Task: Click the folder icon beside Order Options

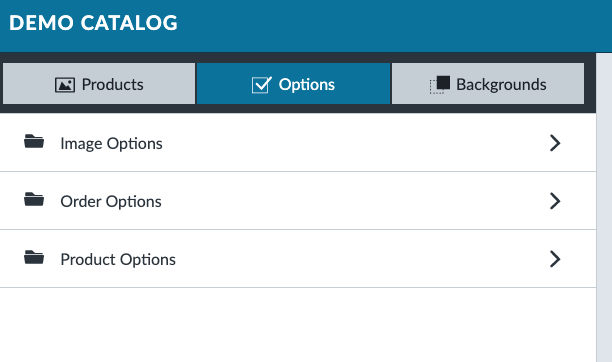Action: (x=34, y=199)
